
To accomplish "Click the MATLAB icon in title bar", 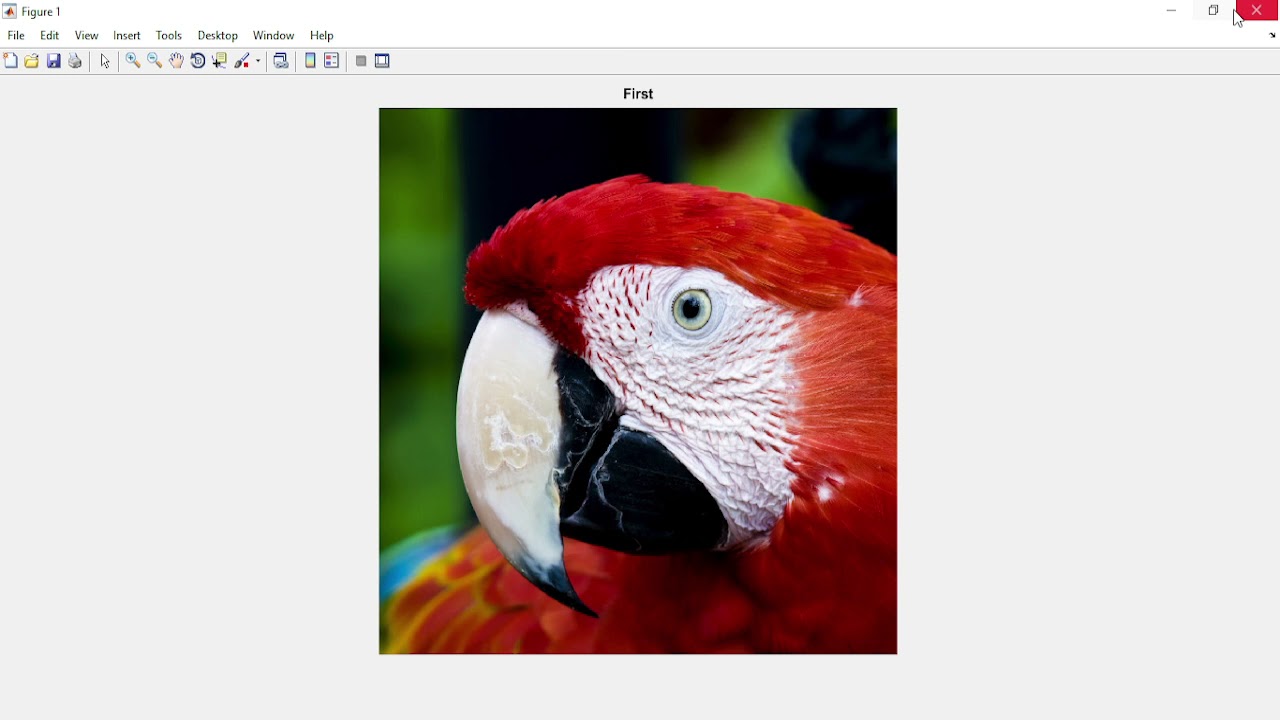I will tap(10, 12).
